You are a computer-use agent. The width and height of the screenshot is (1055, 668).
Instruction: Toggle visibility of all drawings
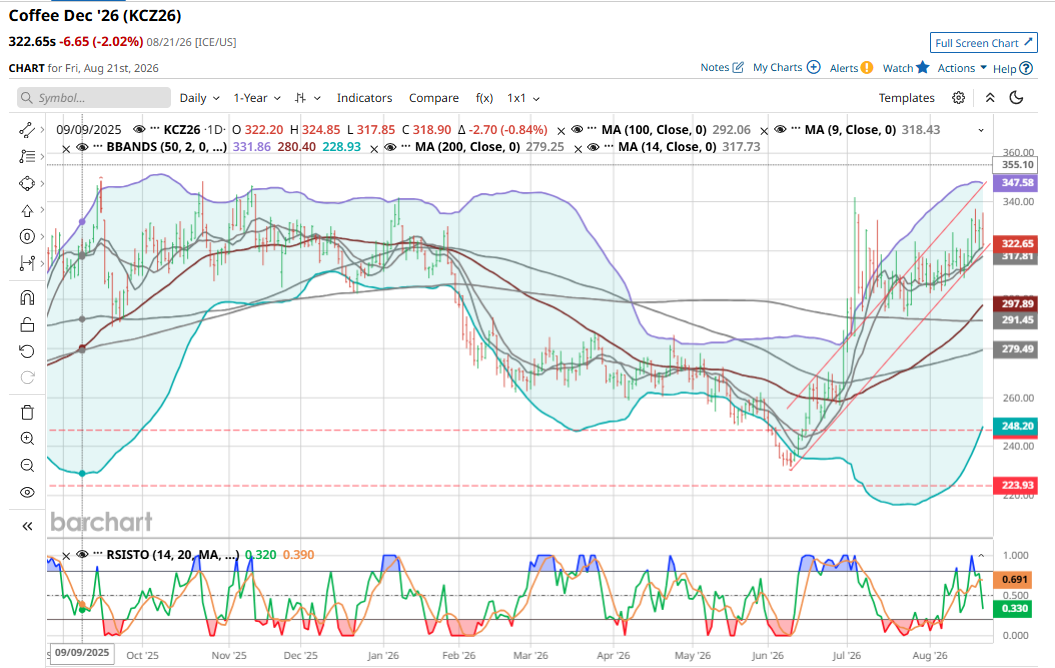click(27, 492)
